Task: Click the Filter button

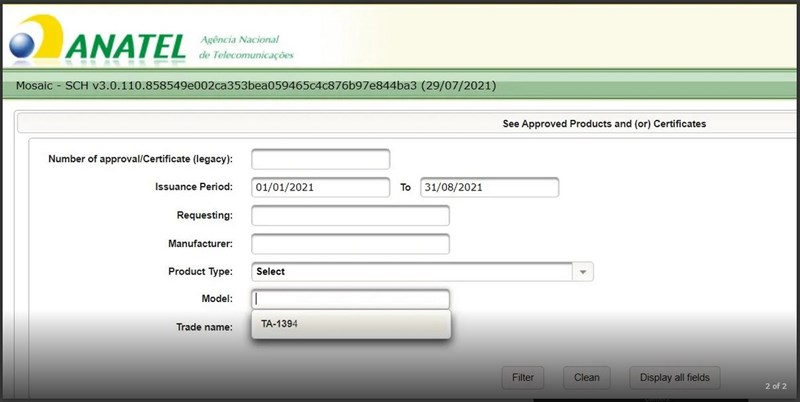Action: (x=523, y=378)
